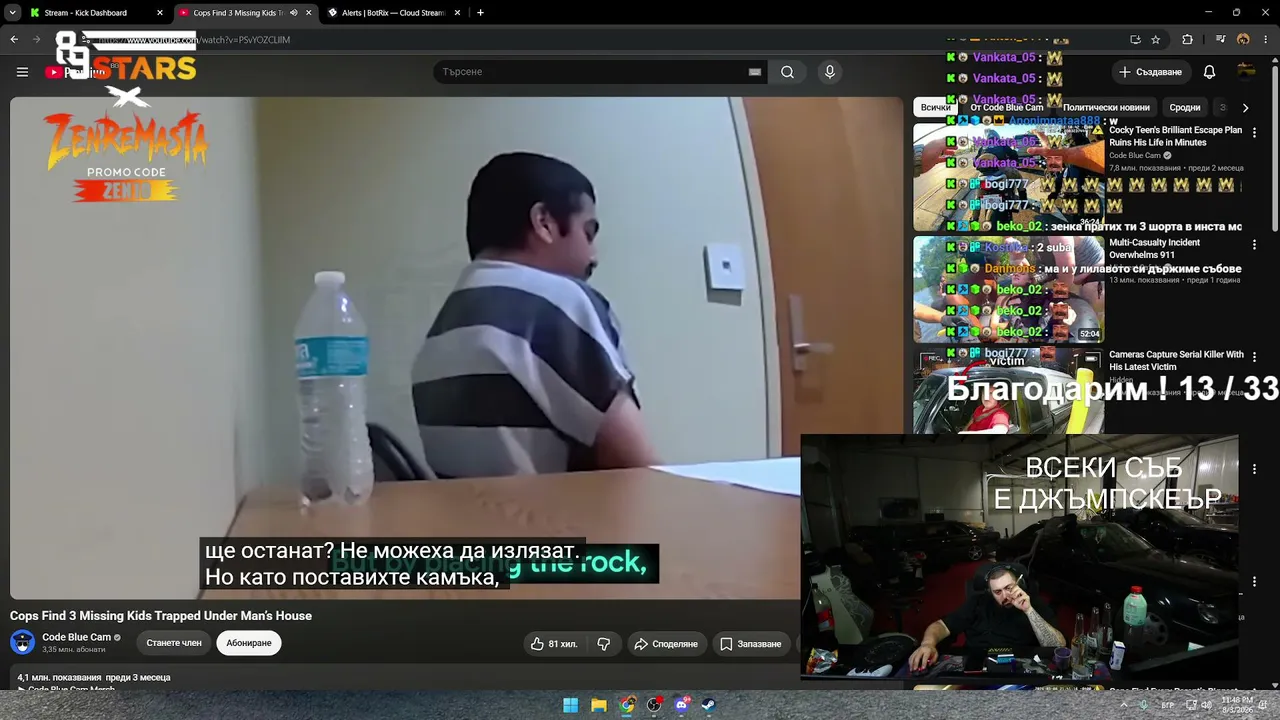Open options for the Multi-Casualty Incident video
The width and height of the screenshot is (1280, 720).
[1254, 244]
